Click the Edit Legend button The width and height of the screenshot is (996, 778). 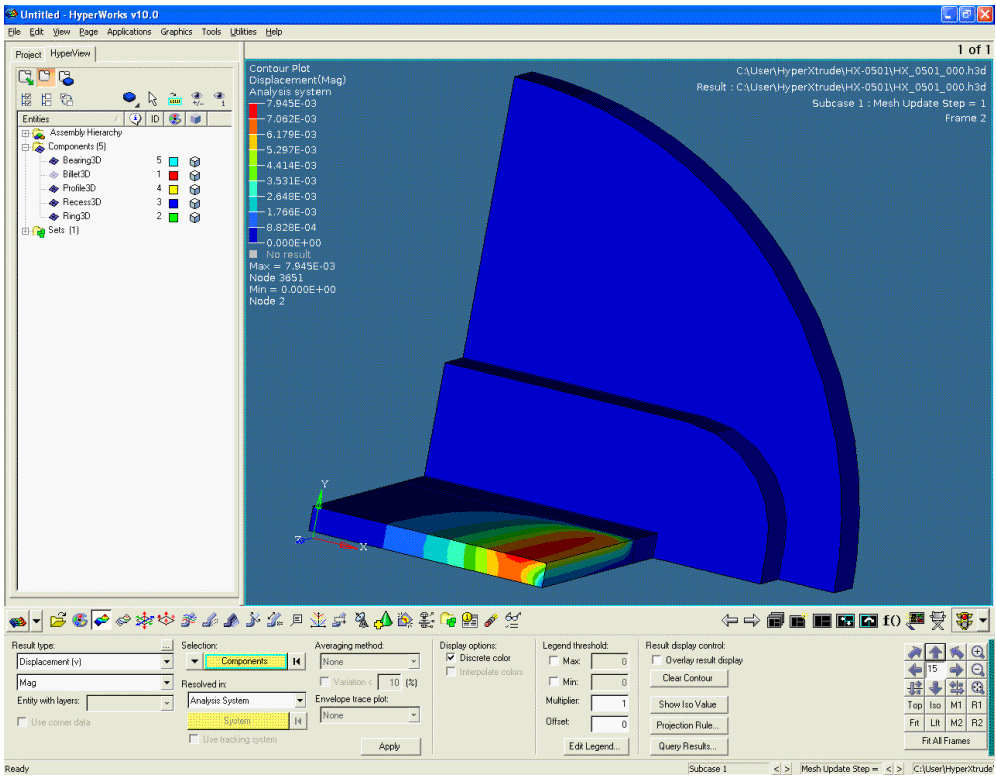[x=594, y=746]
